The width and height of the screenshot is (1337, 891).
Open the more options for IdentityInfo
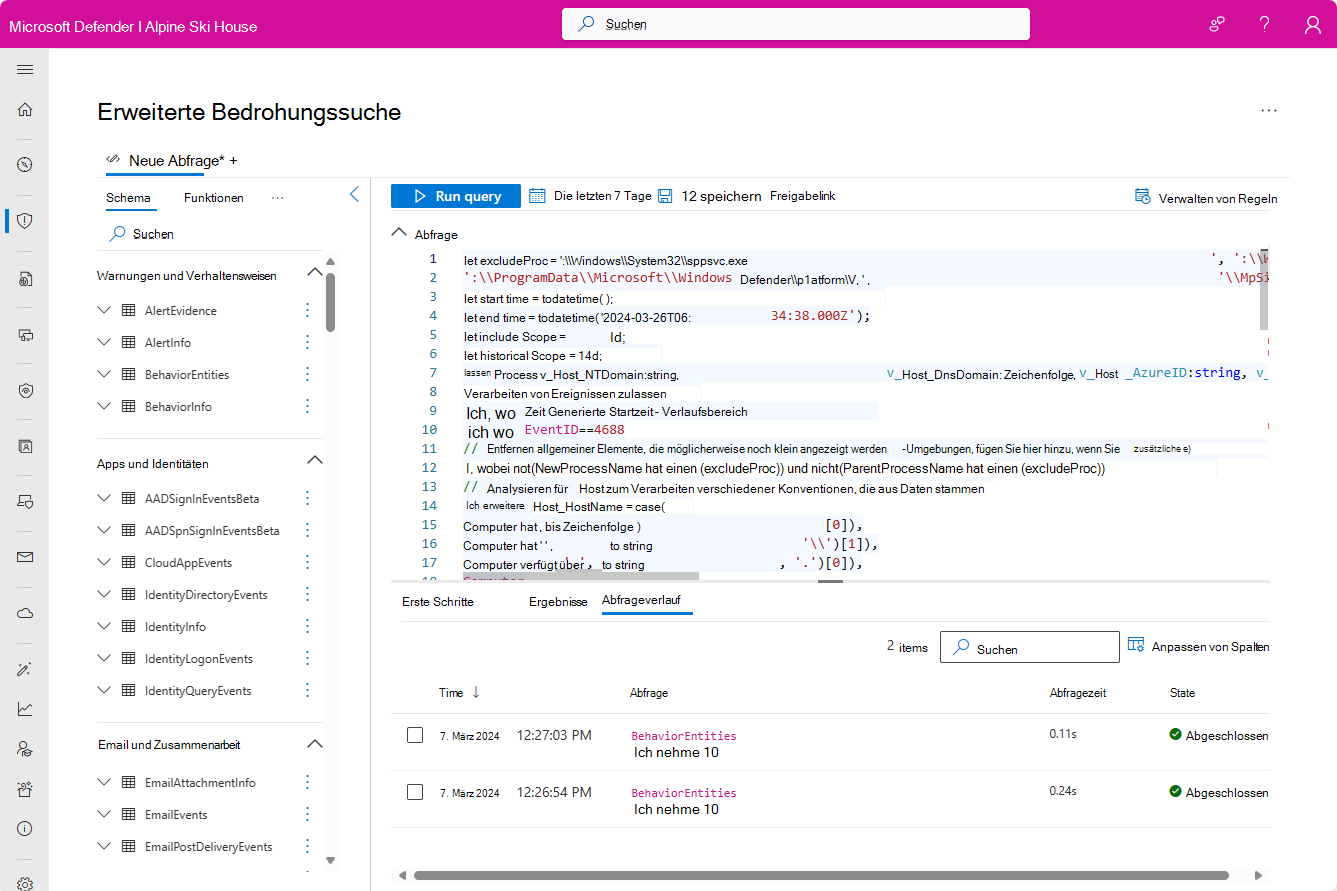click(307, 626)
